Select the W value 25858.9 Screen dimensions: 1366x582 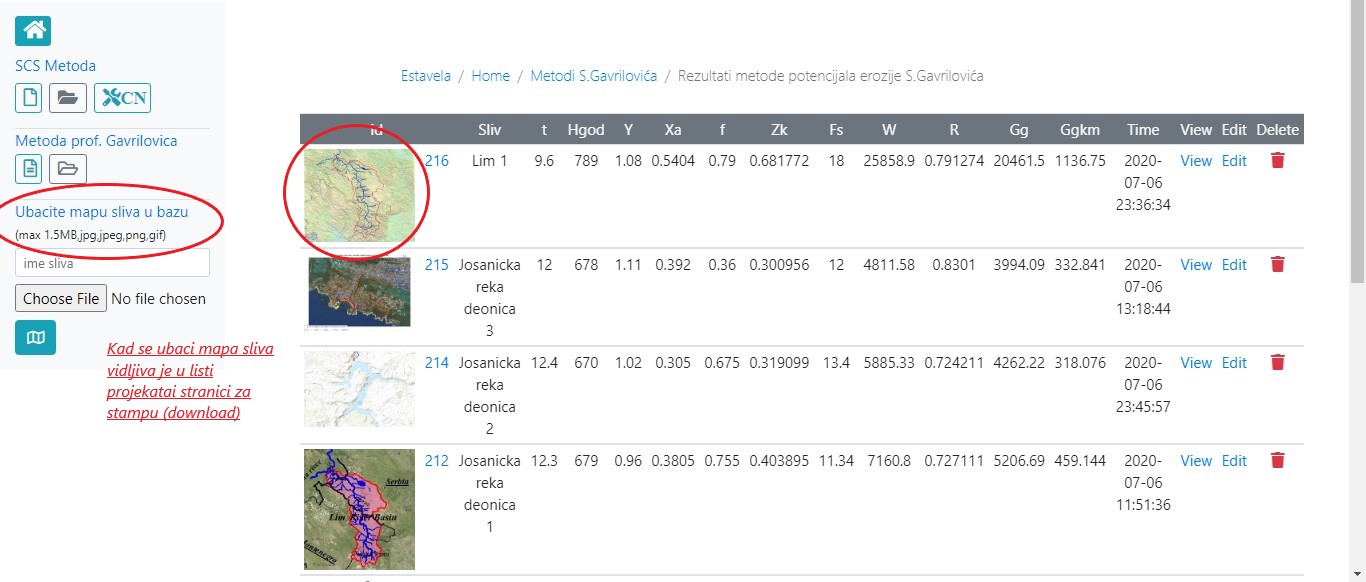click(889, 160)
